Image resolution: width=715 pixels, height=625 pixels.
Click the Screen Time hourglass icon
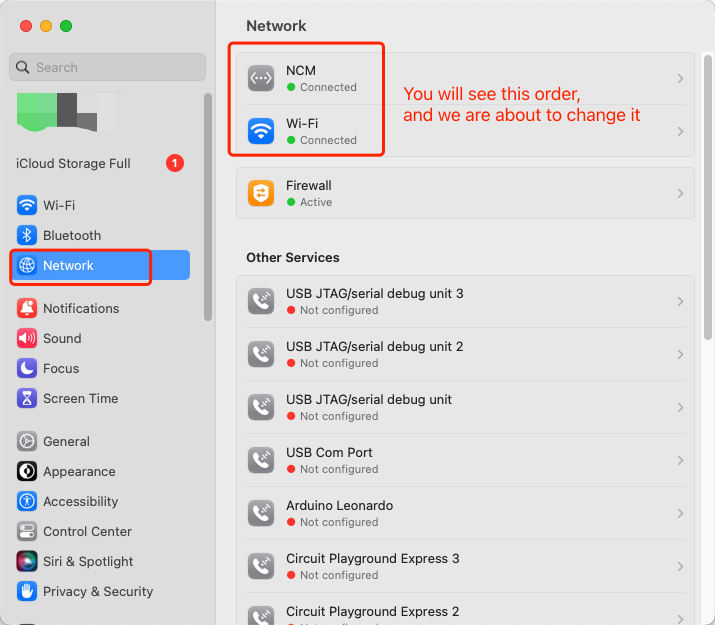[x=27, y=398]
